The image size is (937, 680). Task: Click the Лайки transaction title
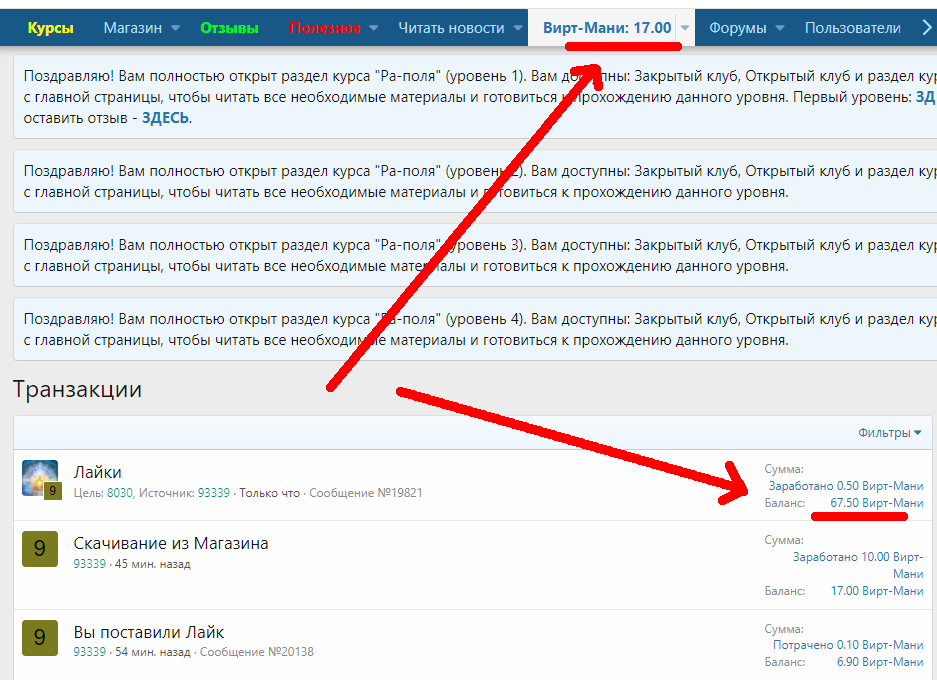pos(97,472)
